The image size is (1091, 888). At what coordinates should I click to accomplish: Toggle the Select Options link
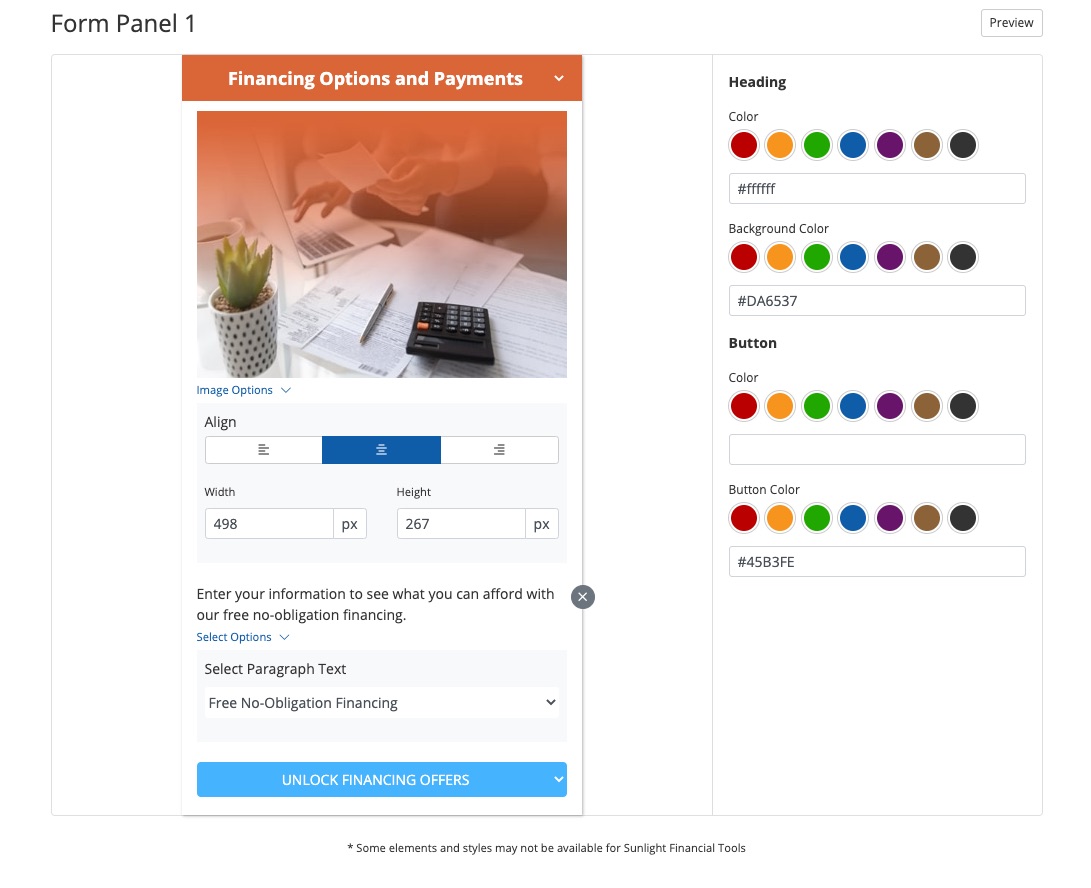[x=243, y=637]
